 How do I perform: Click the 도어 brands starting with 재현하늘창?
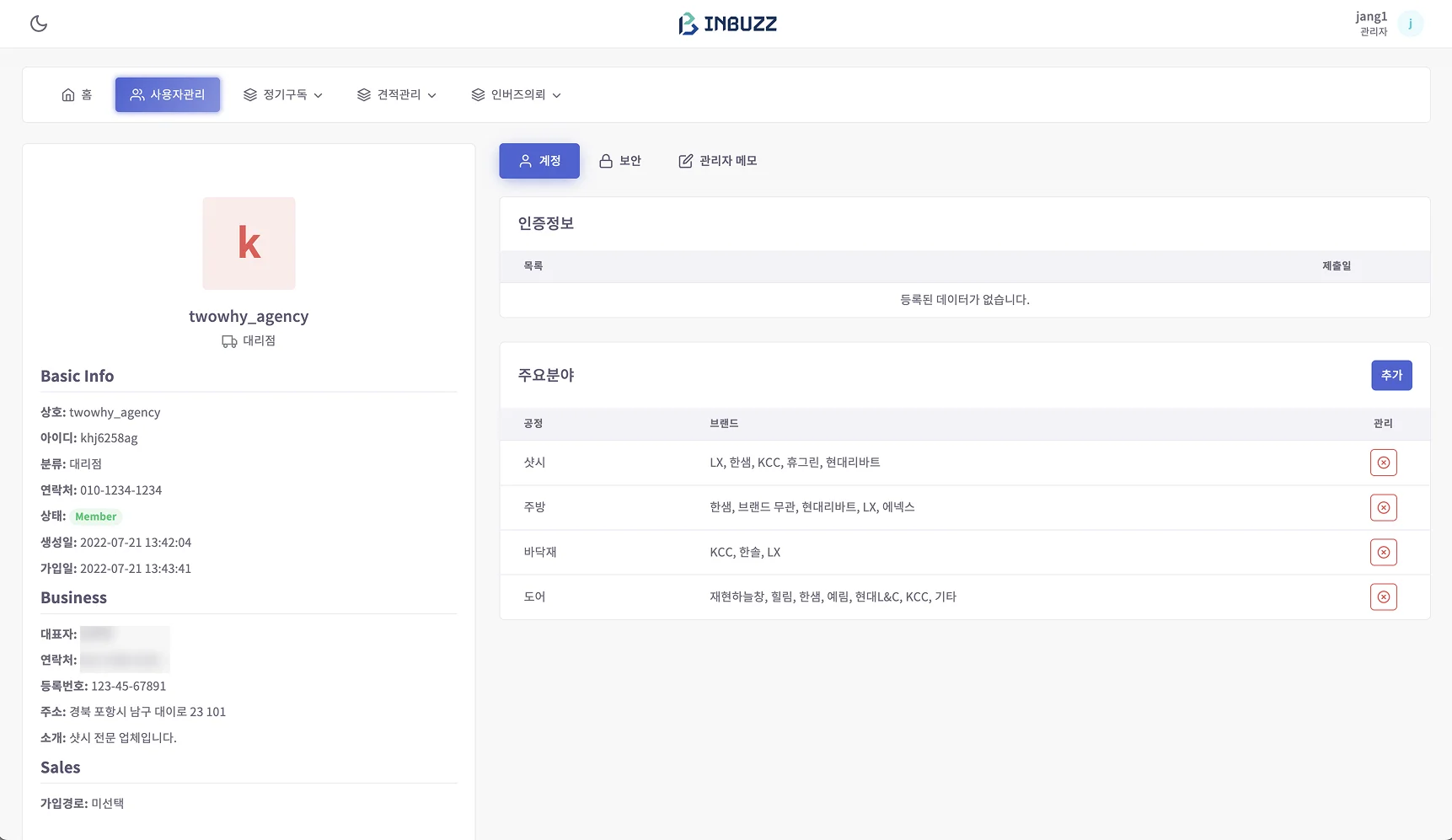pos(833,597)
